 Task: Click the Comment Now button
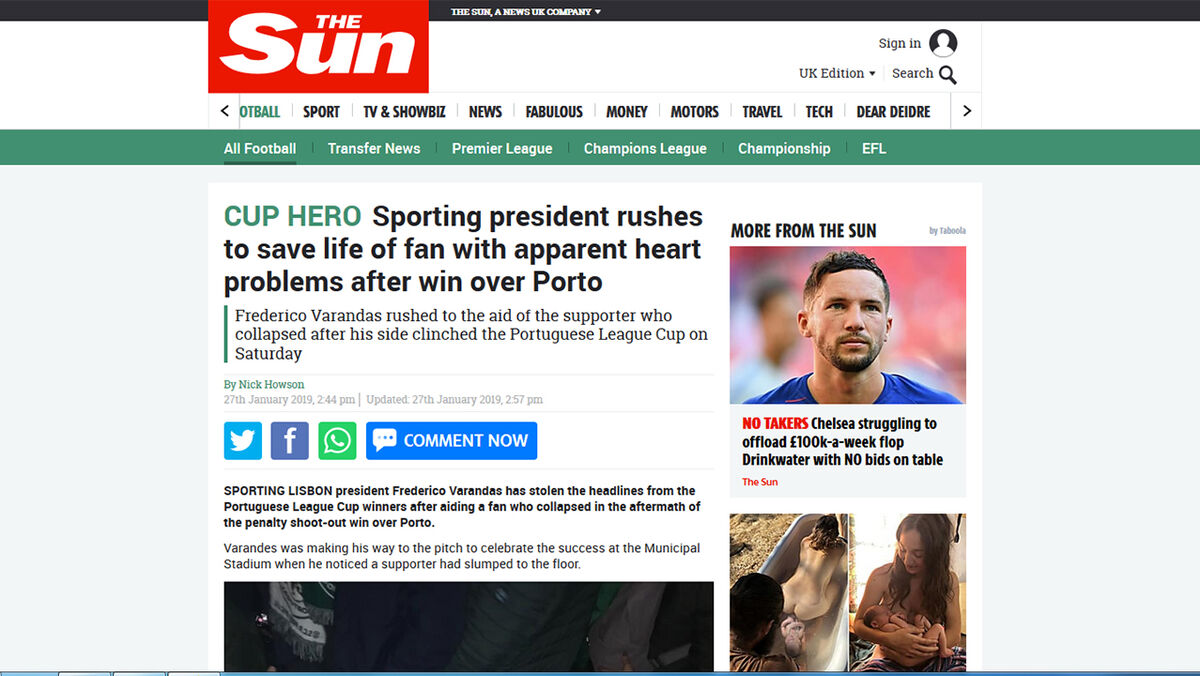451,440
